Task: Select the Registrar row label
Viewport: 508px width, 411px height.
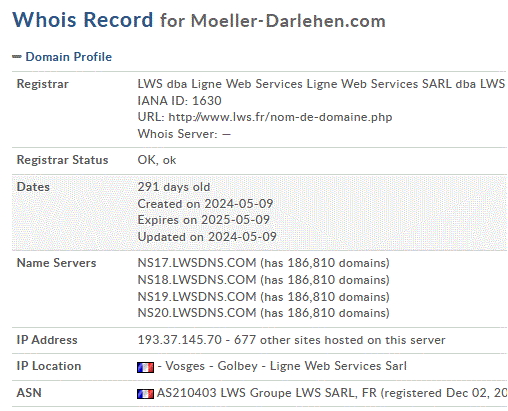Action: point(43,84)
